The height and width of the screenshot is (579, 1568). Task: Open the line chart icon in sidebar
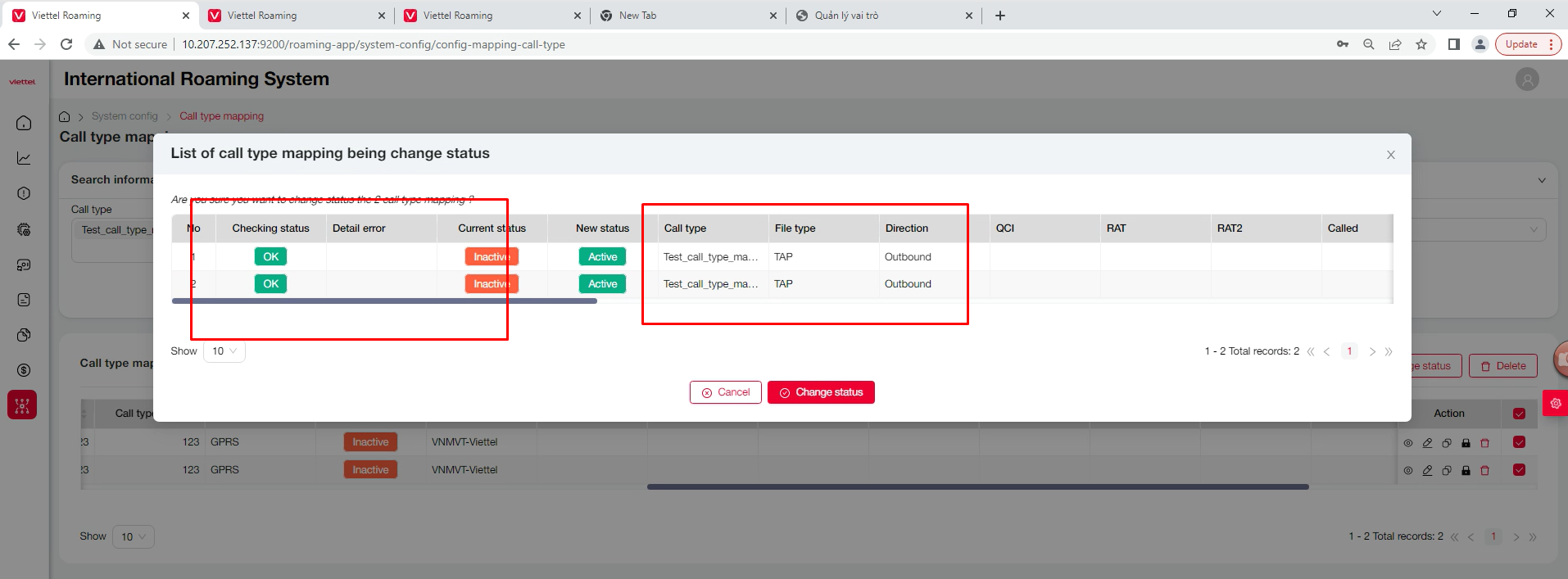click(x=24, y=158)
